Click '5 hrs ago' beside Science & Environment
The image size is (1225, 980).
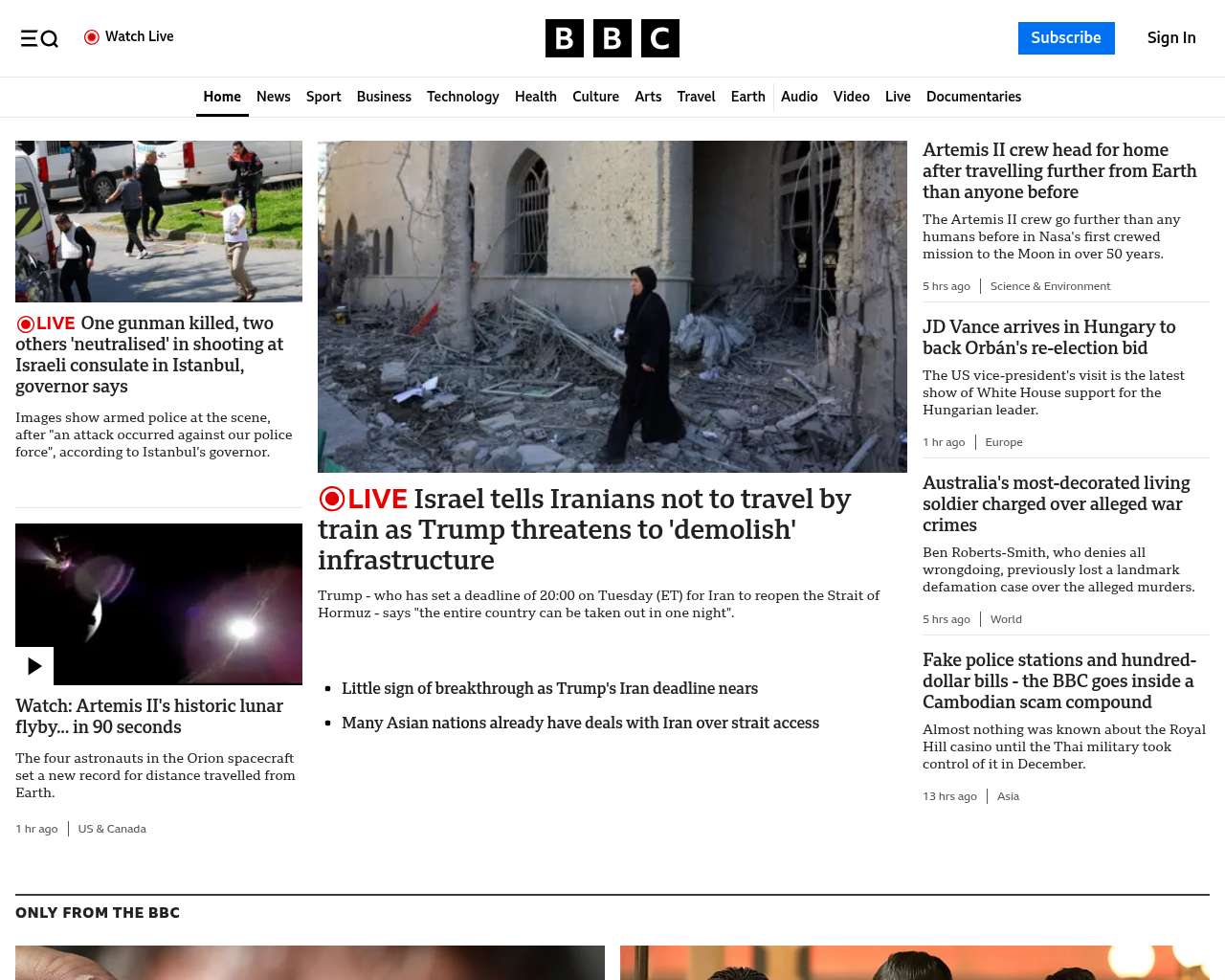click(947, 286)
